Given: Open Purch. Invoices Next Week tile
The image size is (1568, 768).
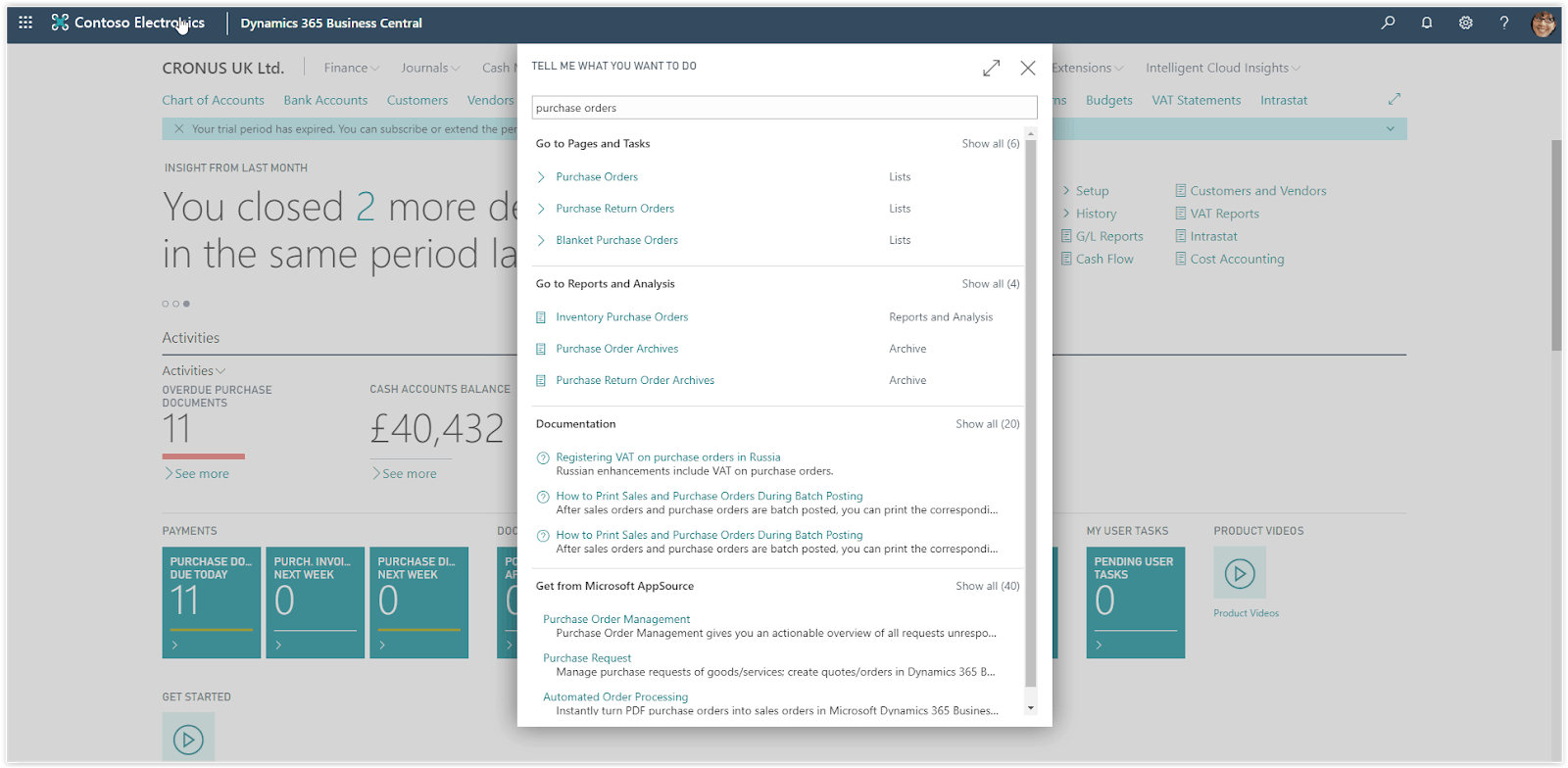Looking at the screenshot, I should [316, 602].
